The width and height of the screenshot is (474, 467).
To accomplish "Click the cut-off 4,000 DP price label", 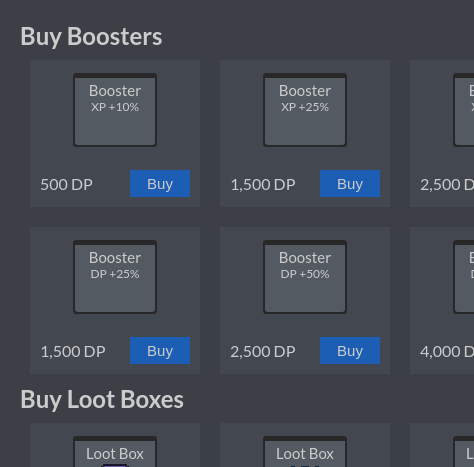I will click(447, 352).
